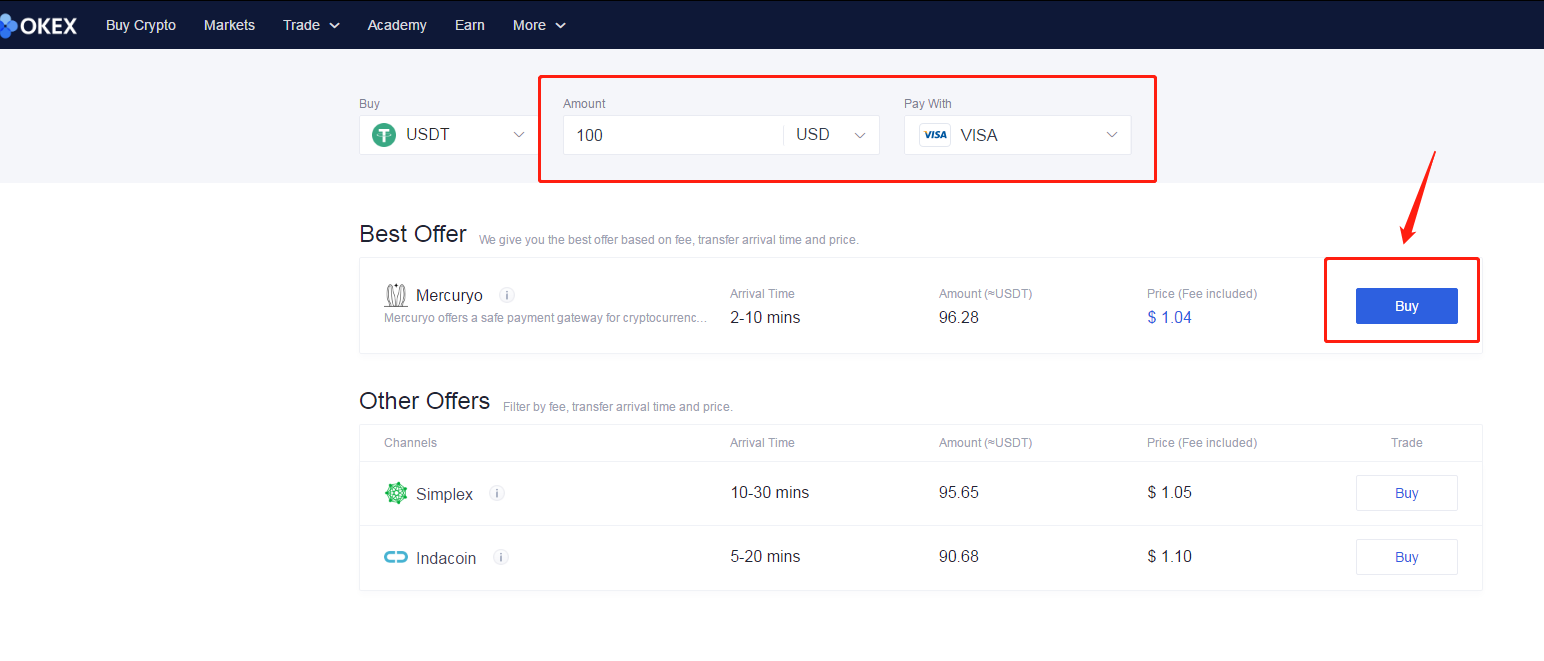
Task: Expand the Trade menu
Action: point(311,25)
